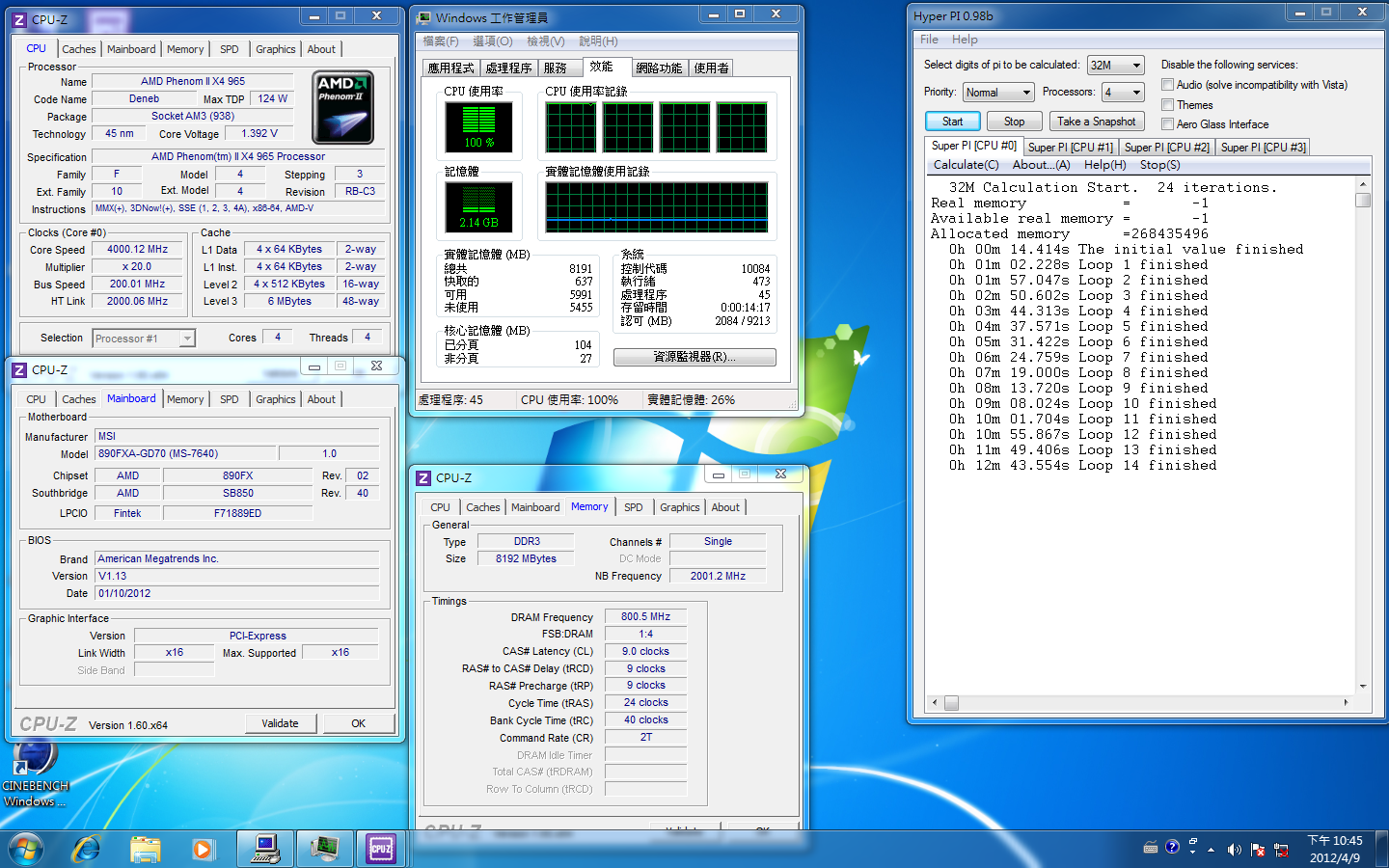This screenshot has width=1389, height=868.
Task: Open Task Manager 應用程式 tab
Action: tap(450, 68)
